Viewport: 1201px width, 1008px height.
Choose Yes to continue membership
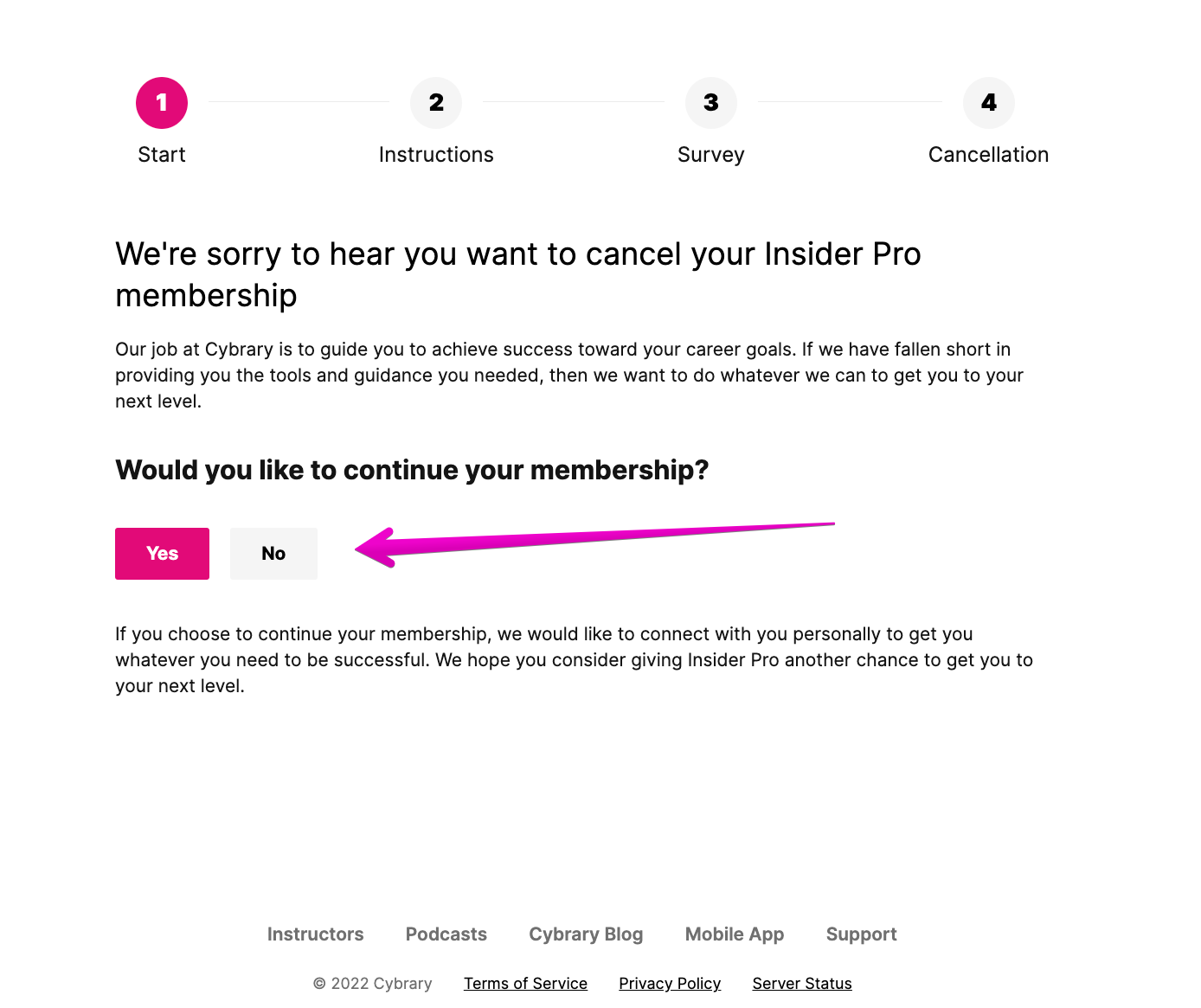[162, 554]
